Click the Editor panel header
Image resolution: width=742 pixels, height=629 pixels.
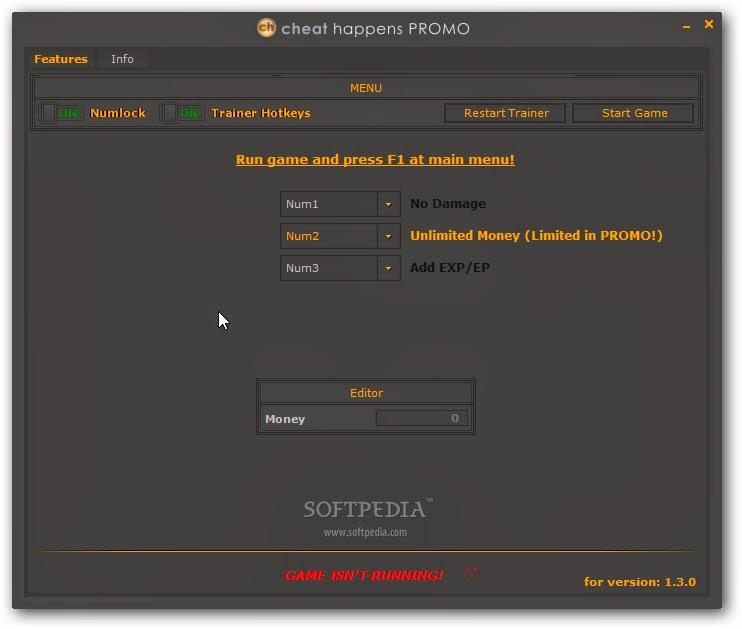tap(366, 393)
